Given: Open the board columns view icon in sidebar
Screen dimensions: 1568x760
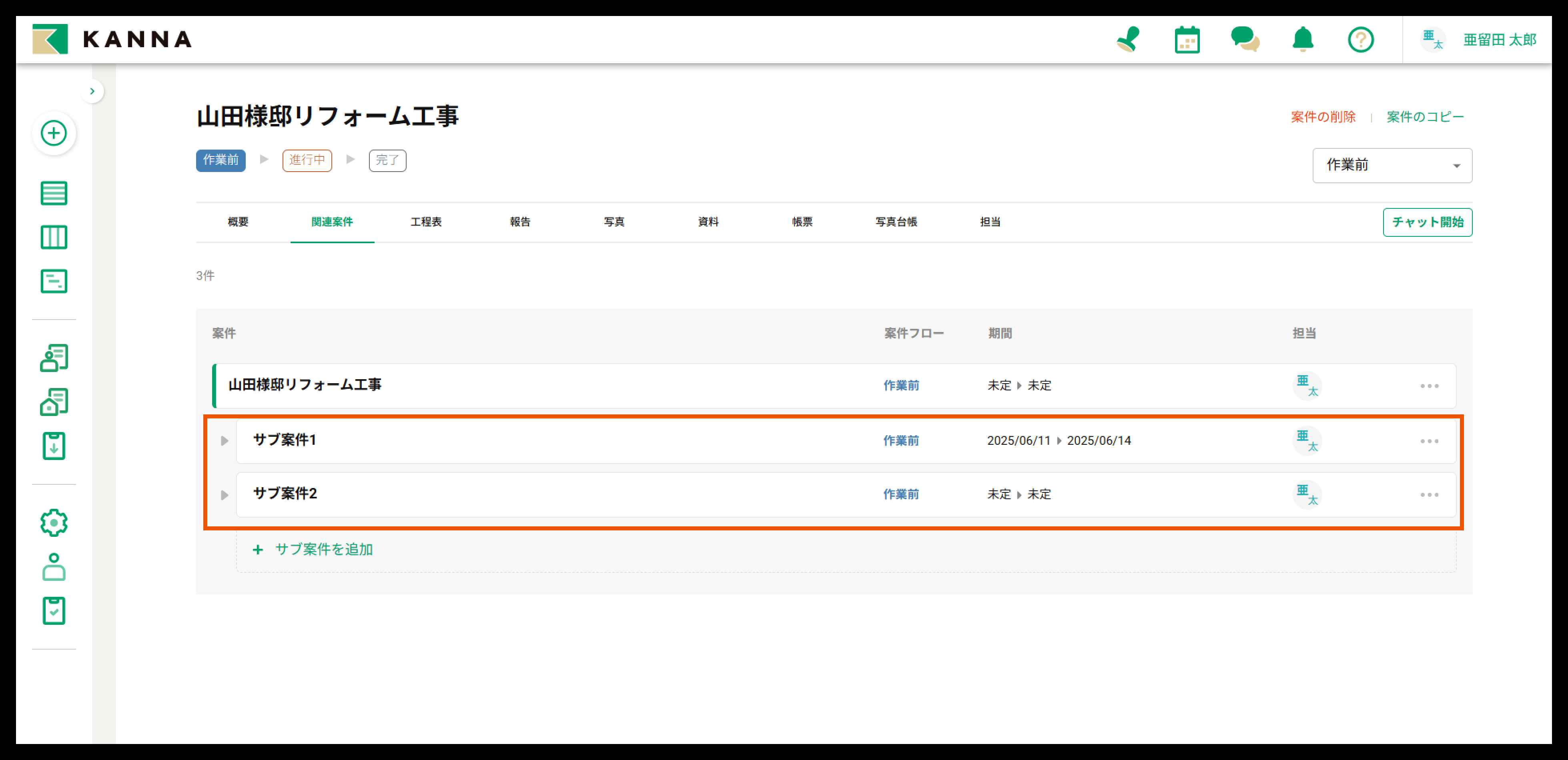Looking at the screenshot, I should click(x=54, y=237).
